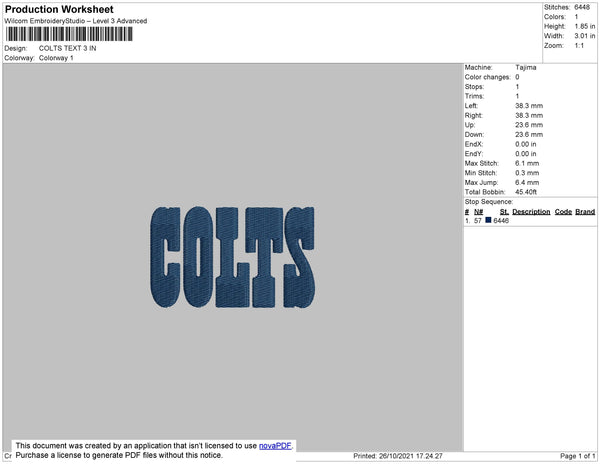Click the EndX value 0.00 in
600x464 pixels.
point(526,144)
